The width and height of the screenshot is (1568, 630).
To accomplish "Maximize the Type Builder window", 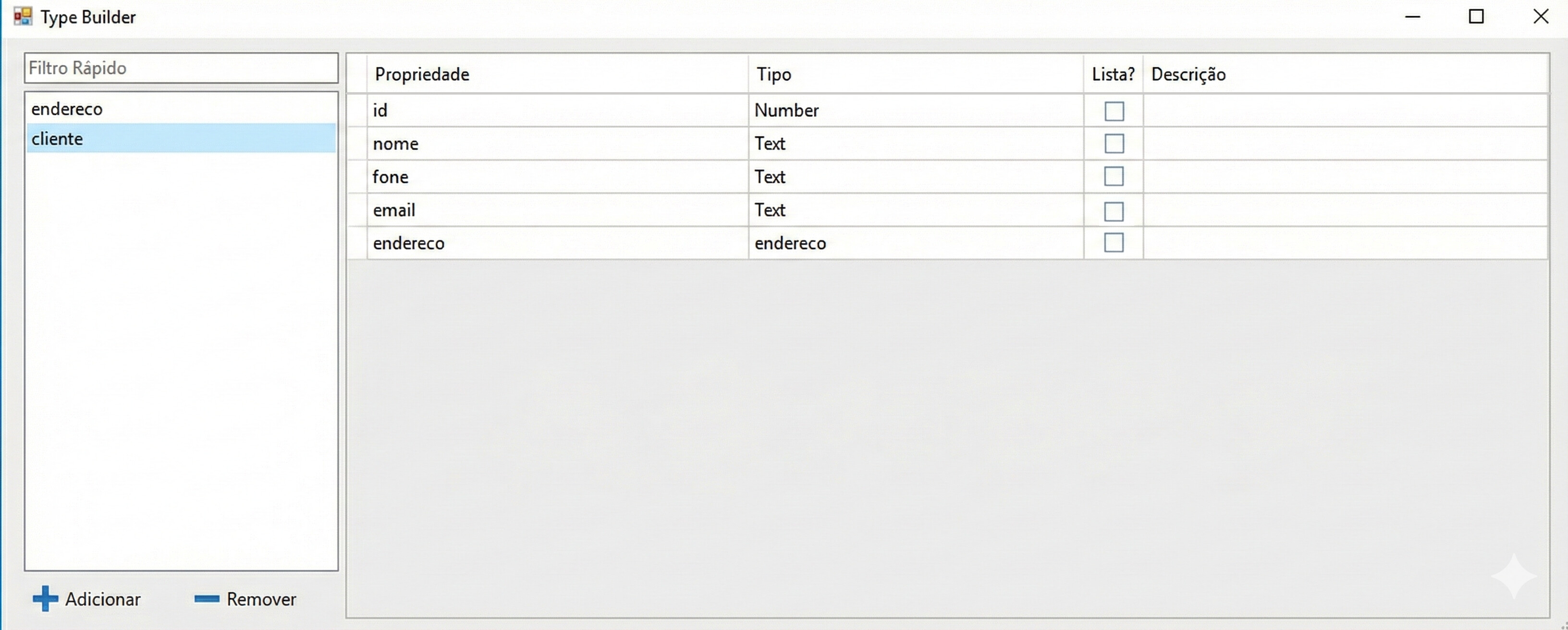I will (x=1476, y=16).
